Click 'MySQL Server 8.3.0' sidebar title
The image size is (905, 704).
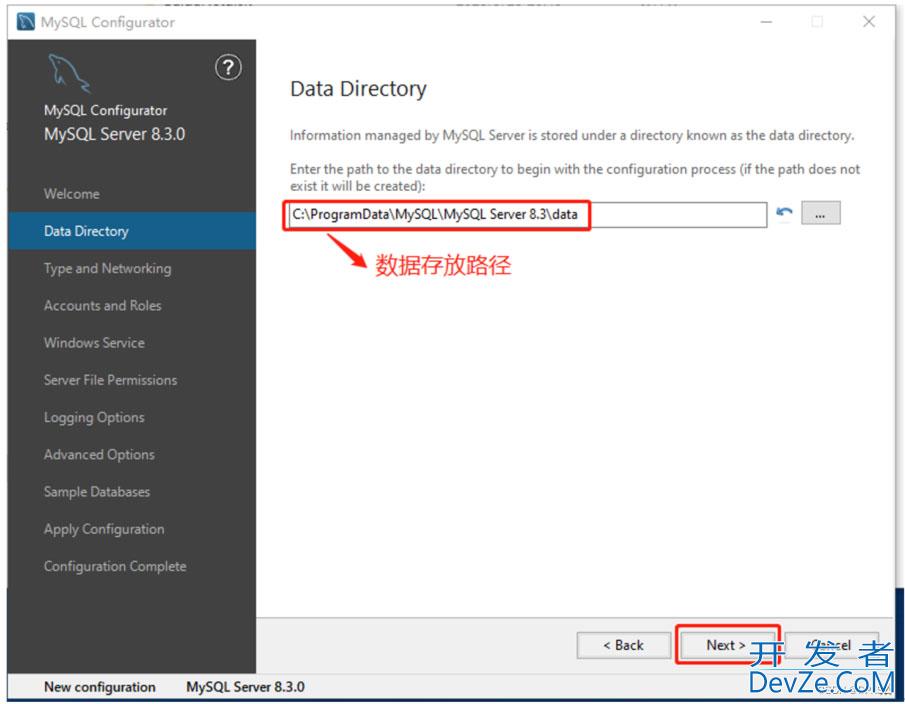tap(114, 134)
